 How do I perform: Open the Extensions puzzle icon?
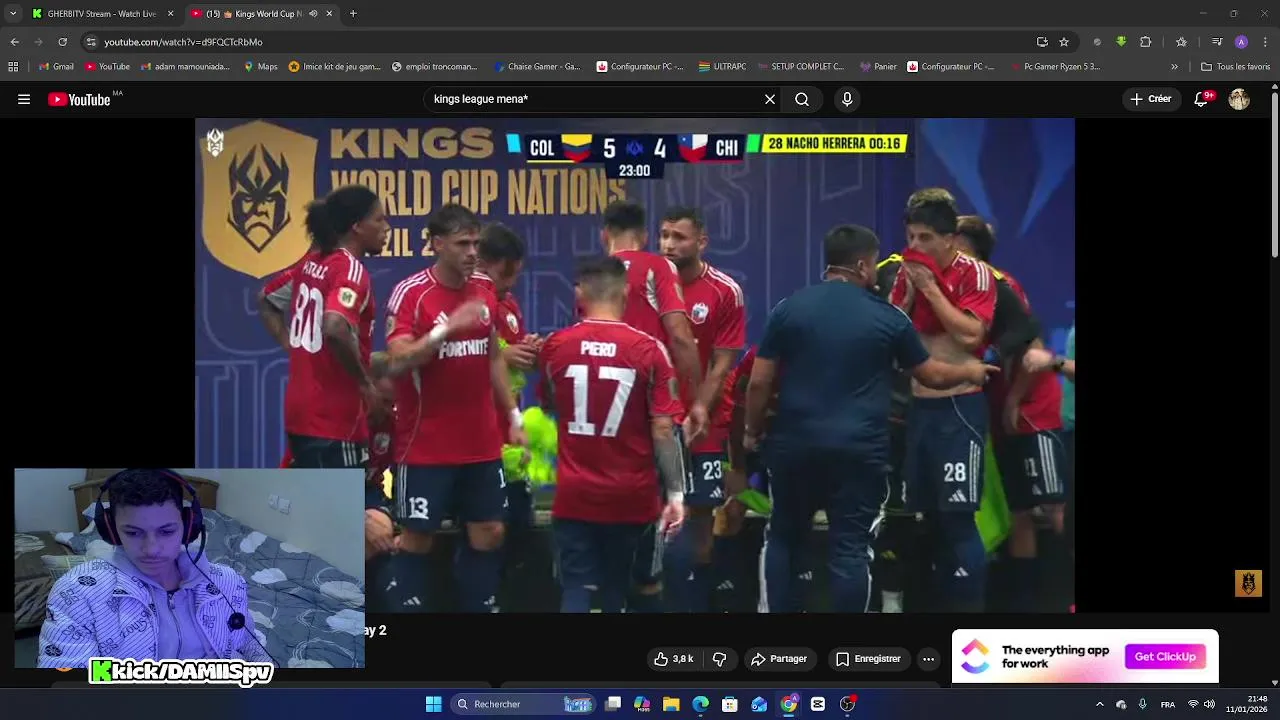point(1146,42)
